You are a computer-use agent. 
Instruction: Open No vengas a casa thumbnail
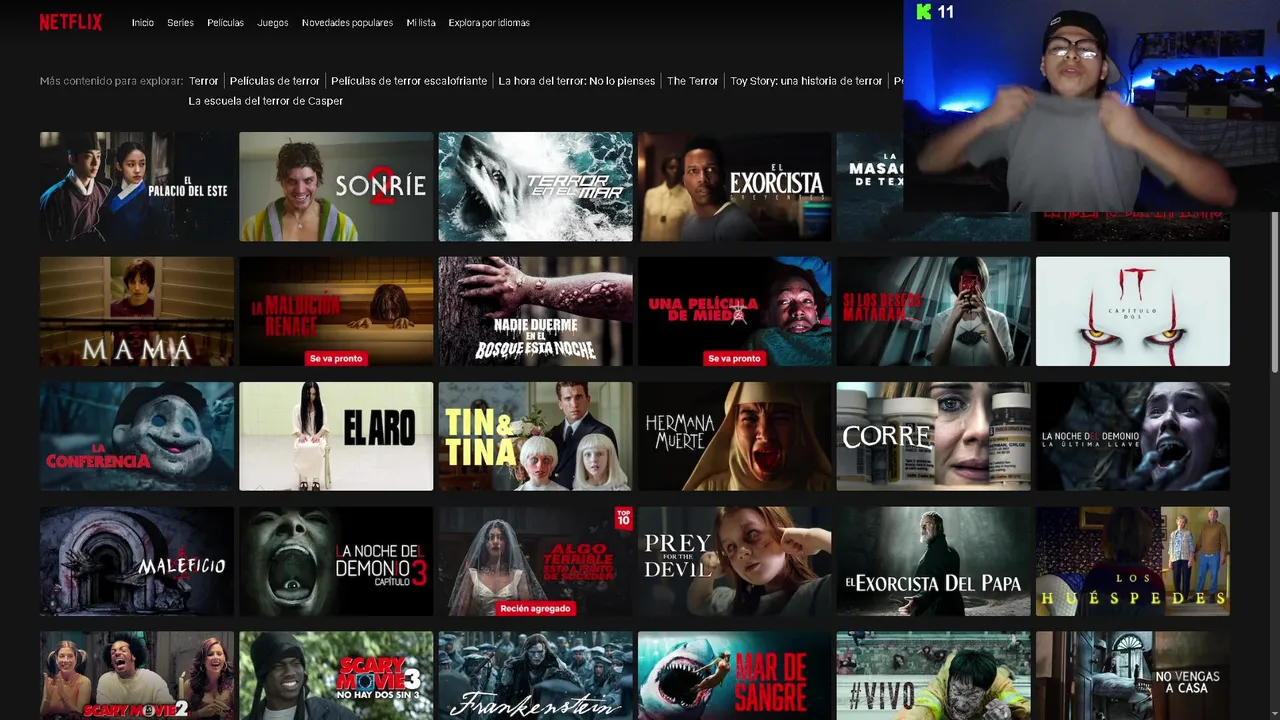pos(1133,675)
